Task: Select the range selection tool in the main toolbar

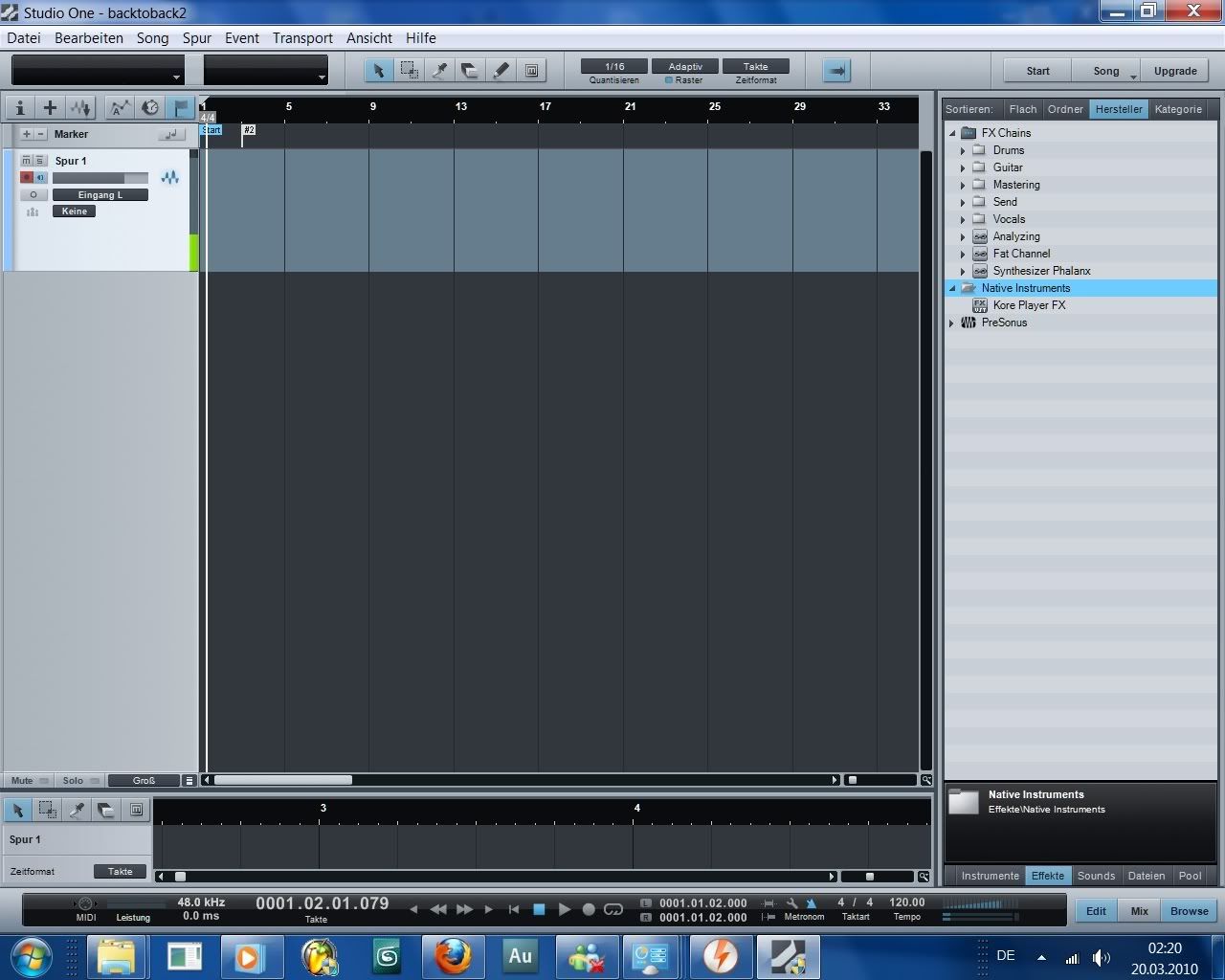Action: coord(410,70)
